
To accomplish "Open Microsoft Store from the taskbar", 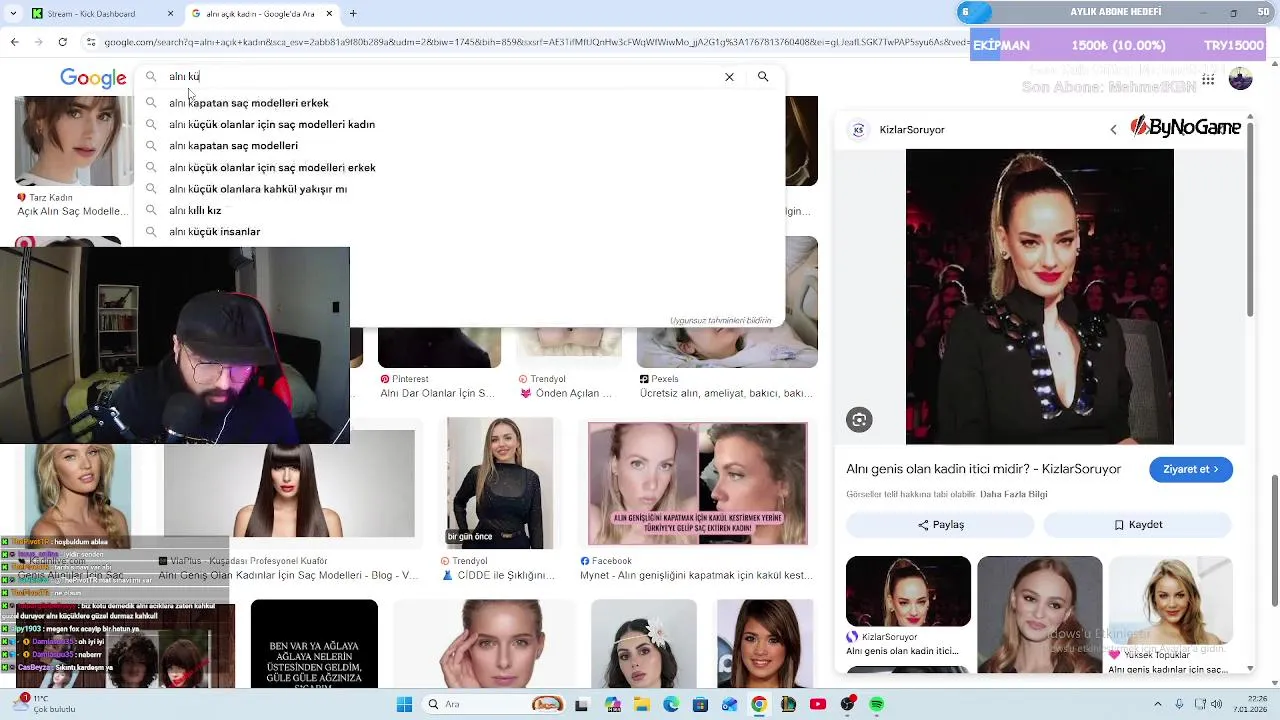I will tap(700, 704).
